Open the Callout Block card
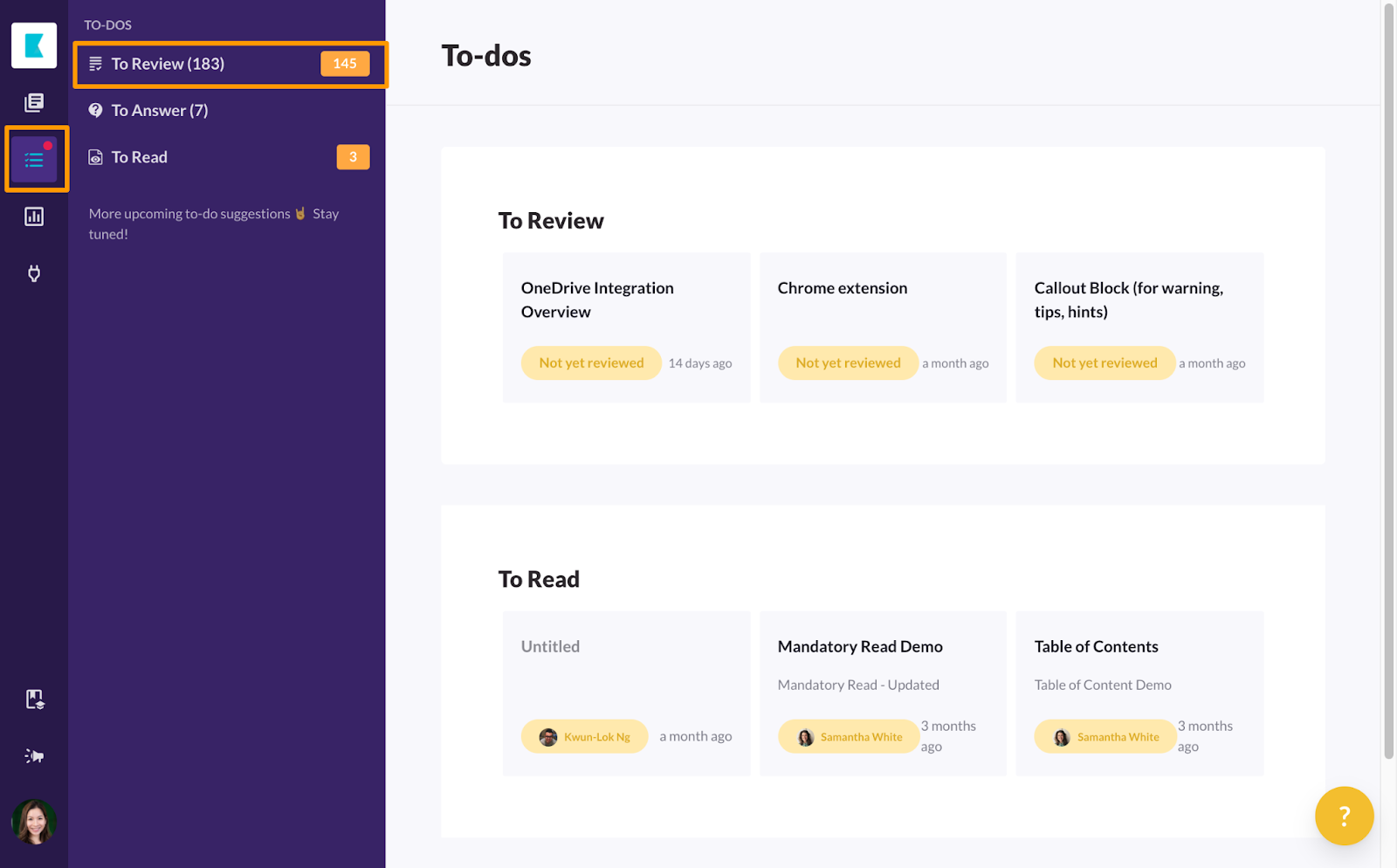The height and width of the screenshot is (868, 1397). [1129, 300]
